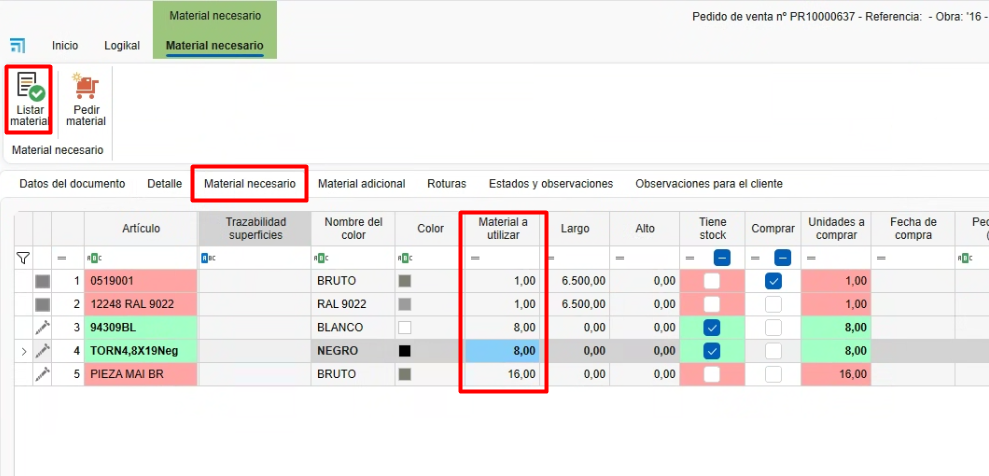This screenshot has width=989, height=476.
Task: Click the funnel filter icon in the grid
Action: point(24,258)
